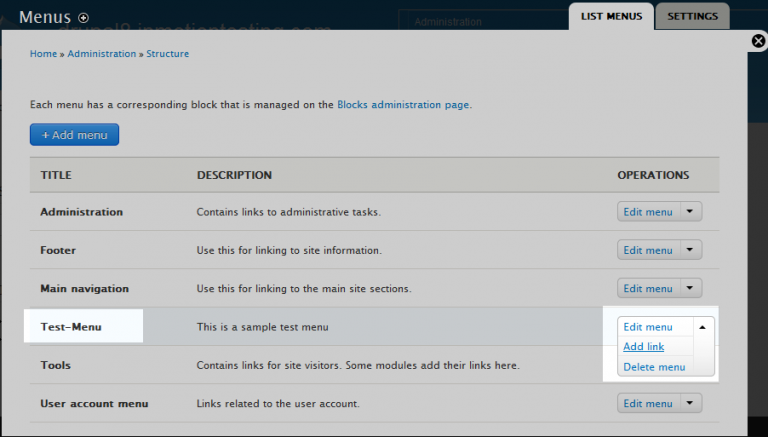768x437 pixels.
Task: Click Edit menu for Footer row
Action: (x=647, y=250)
